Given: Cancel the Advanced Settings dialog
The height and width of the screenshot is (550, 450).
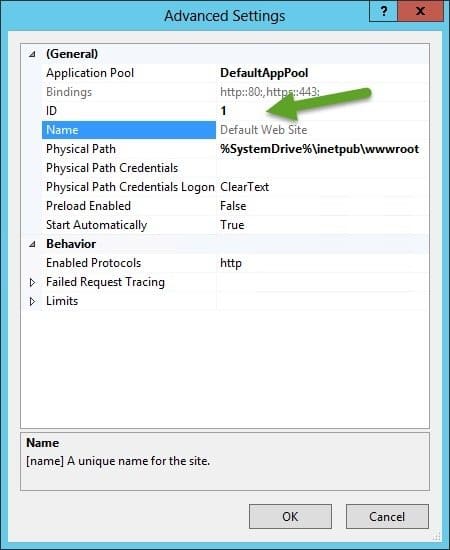Looking at the screenshot, I should pos(387,516).
